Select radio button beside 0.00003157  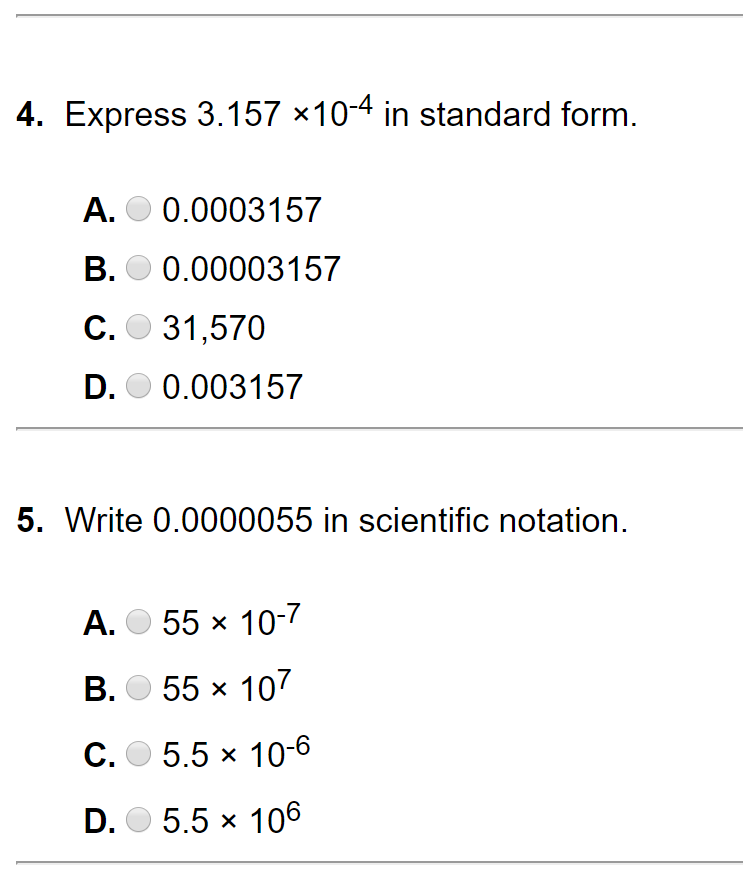tap(140, 269)
